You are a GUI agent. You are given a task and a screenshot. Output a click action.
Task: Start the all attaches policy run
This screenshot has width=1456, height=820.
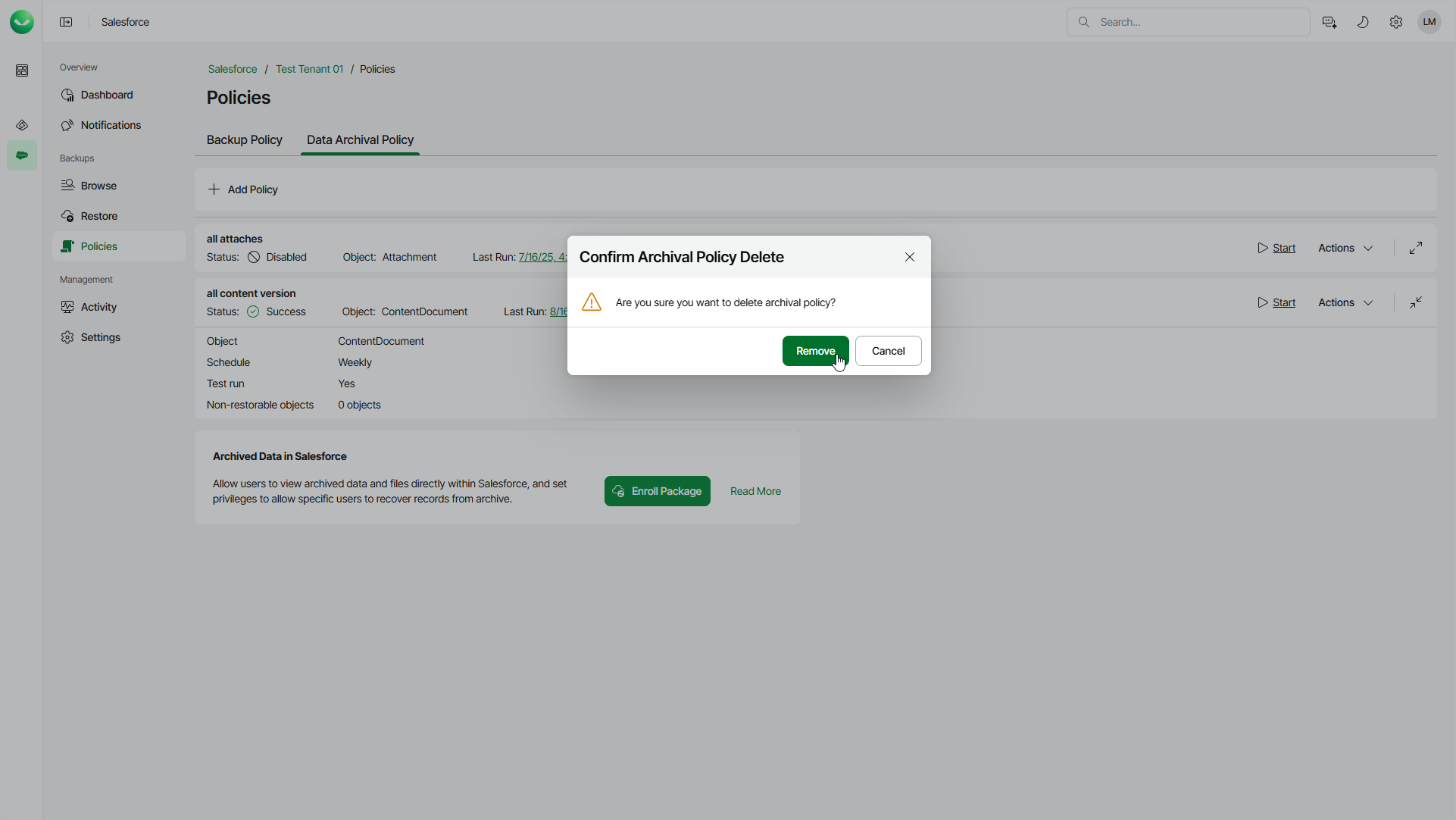(1277, 248)
